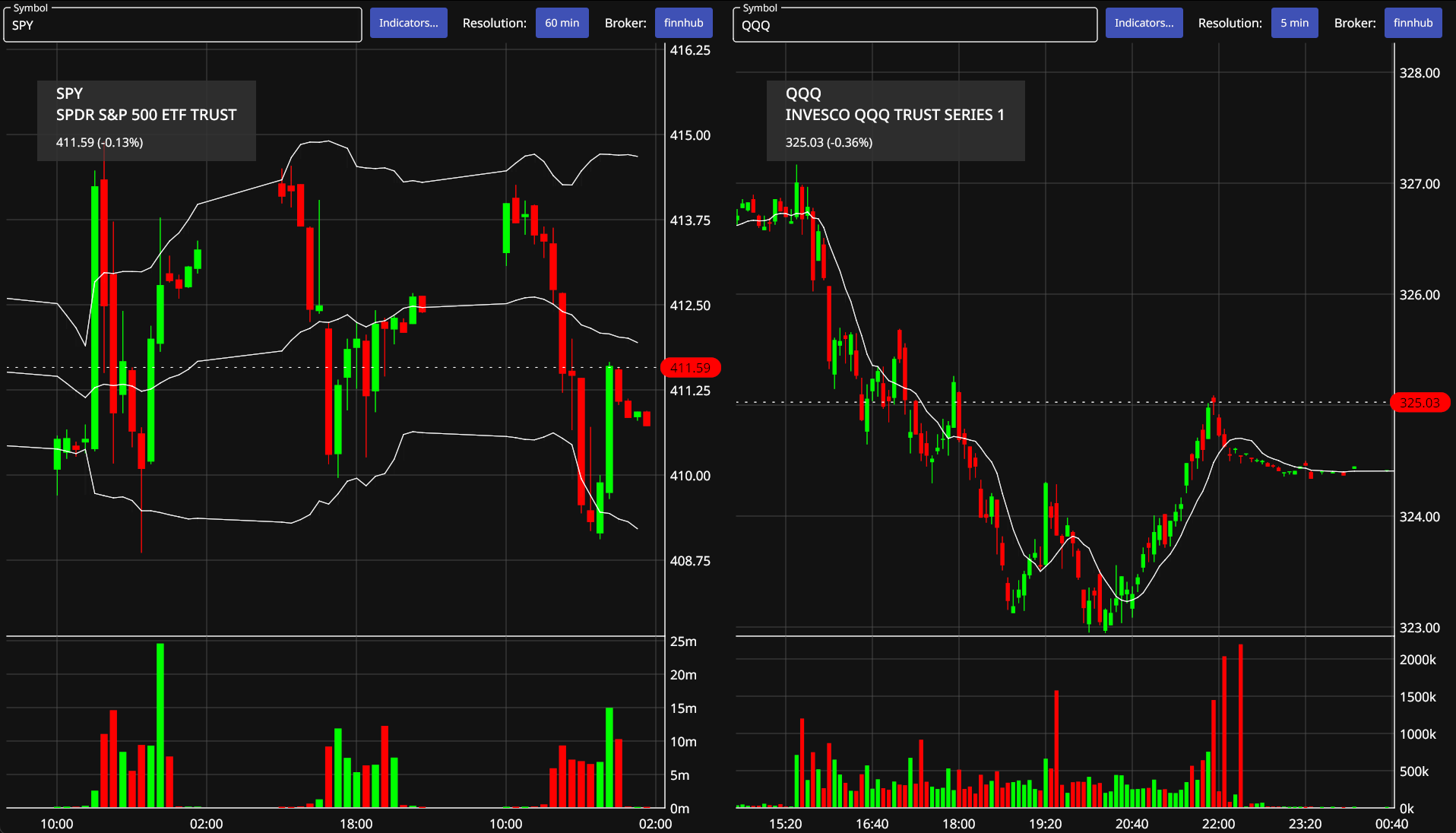Click the 408.75 price axis label
Viewport: 1456px width, 833px height.
pos(690,561)
